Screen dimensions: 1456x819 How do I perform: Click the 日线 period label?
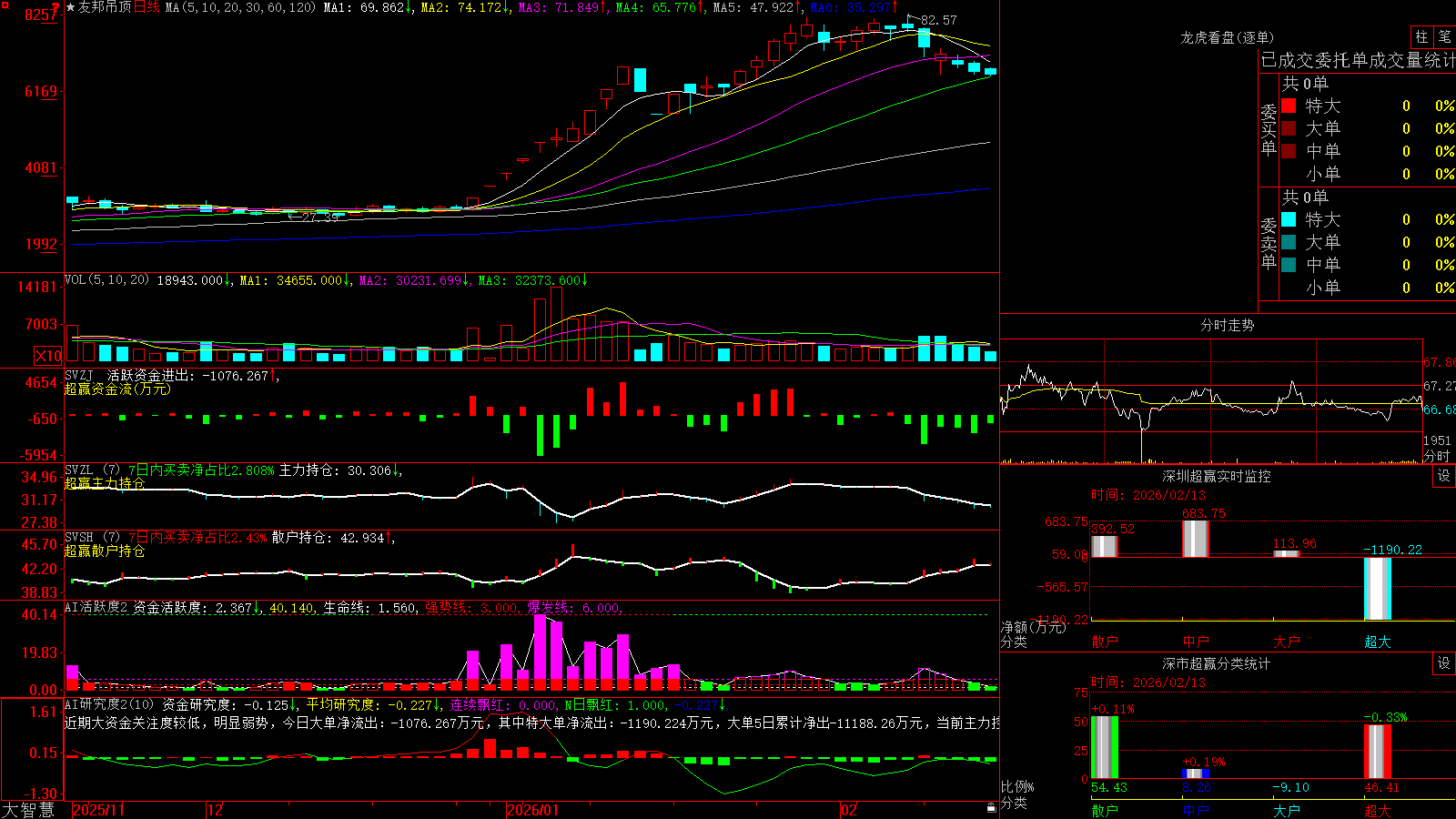(x=147, y=7)
